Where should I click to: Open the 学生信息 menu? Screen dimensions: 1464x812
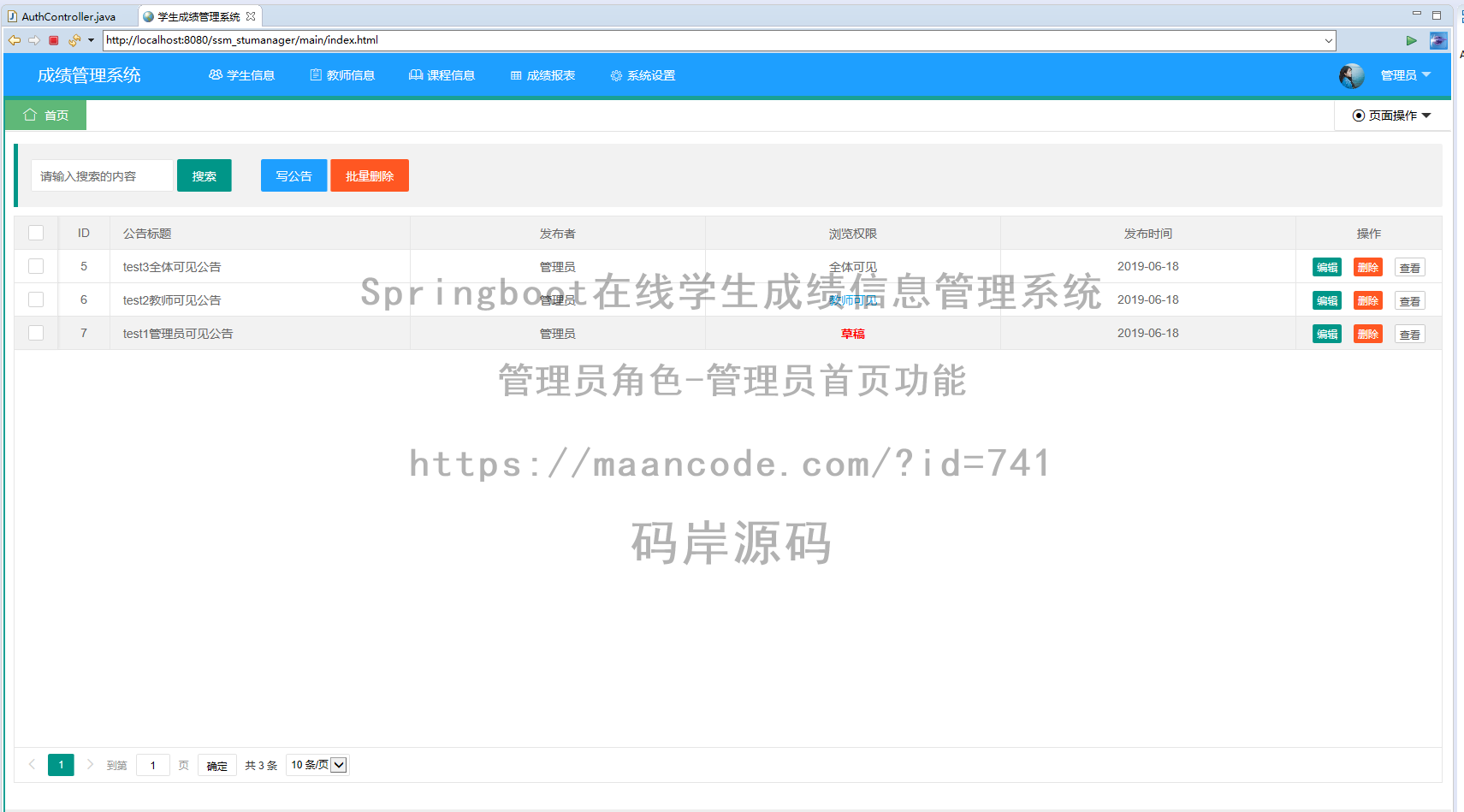pyautogui.click(x=242, y=75)
